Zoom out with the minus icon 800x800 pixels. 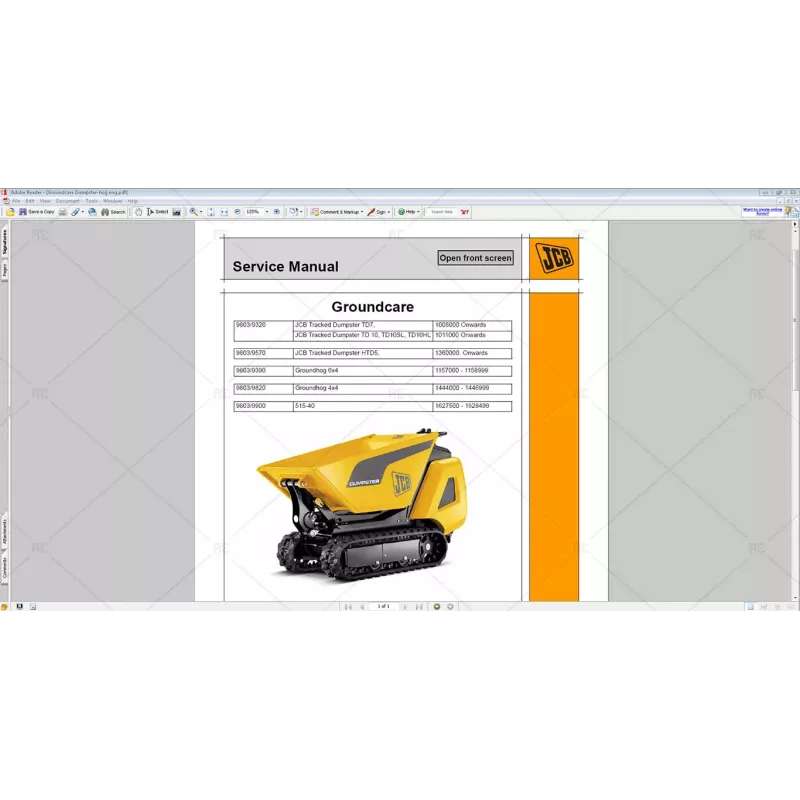(x=238, y=211)
